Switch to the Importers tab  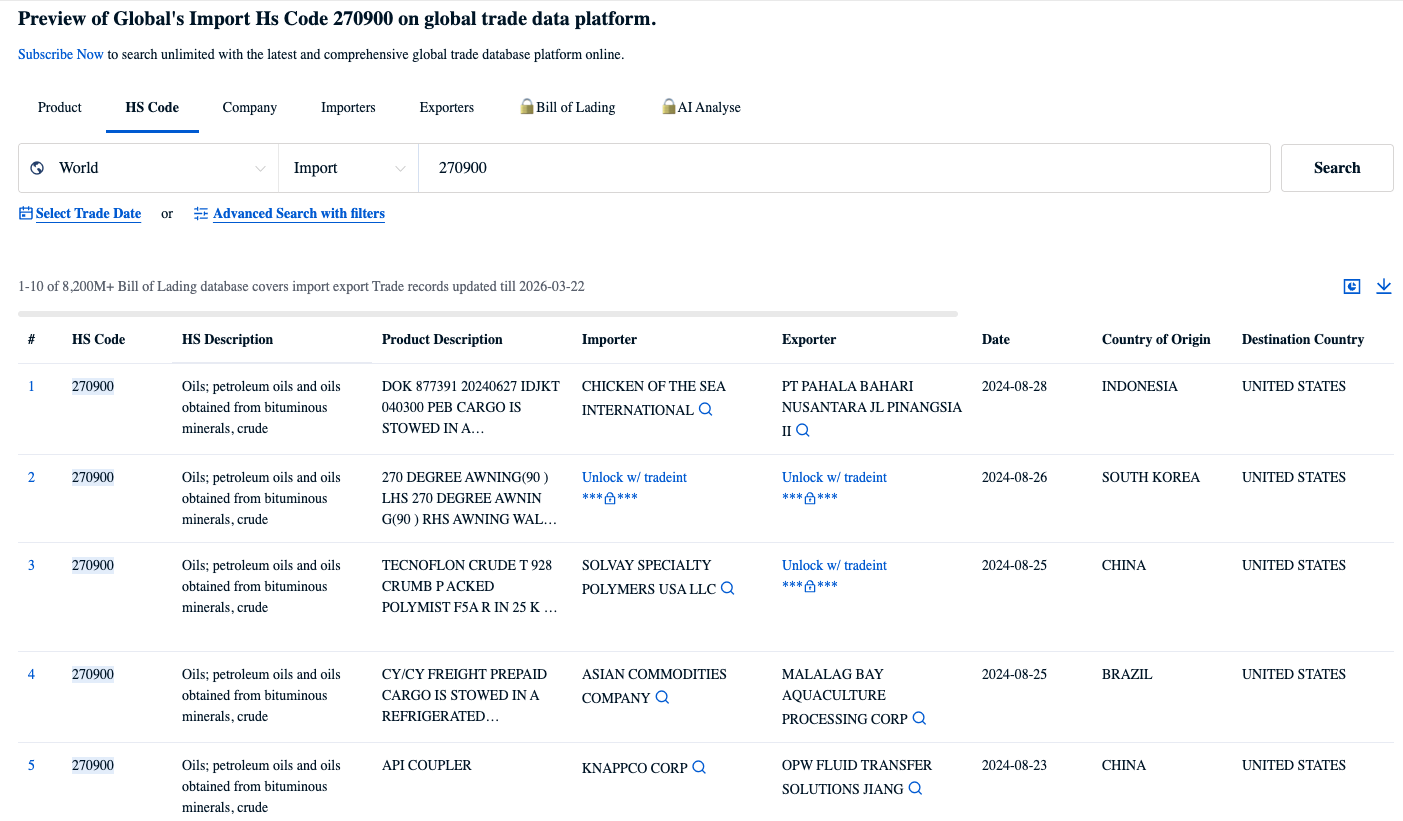348,107
